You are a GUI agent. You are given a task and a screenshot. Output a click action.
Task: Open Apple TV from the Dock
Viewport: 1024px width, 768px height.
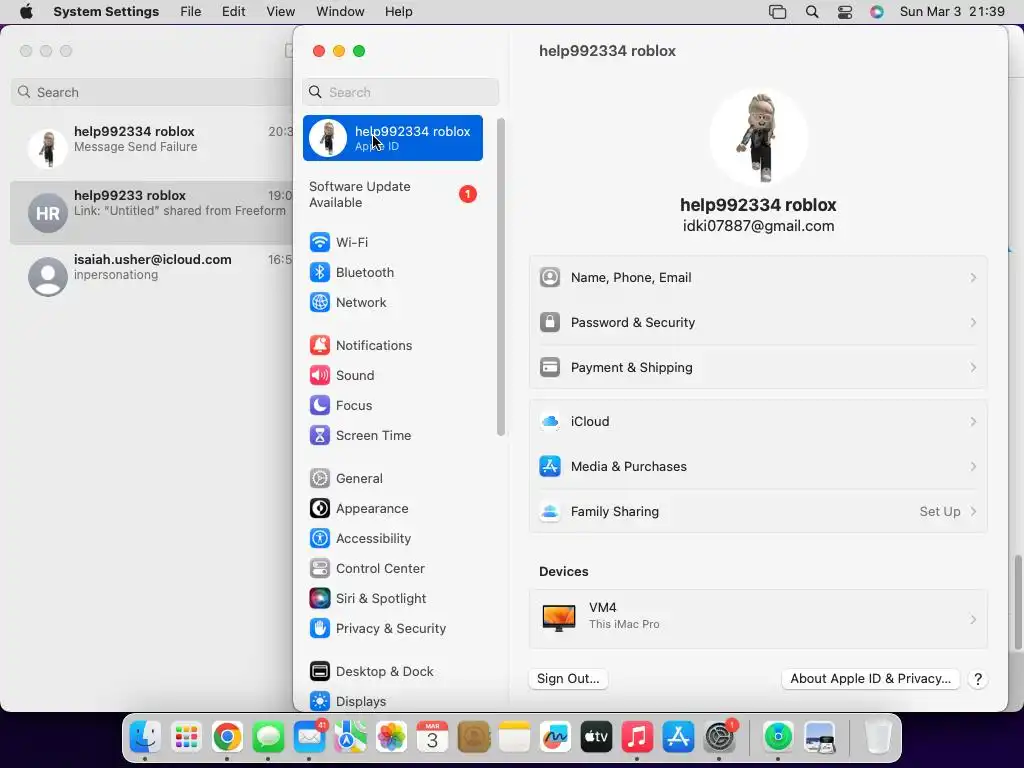point(596,737)
